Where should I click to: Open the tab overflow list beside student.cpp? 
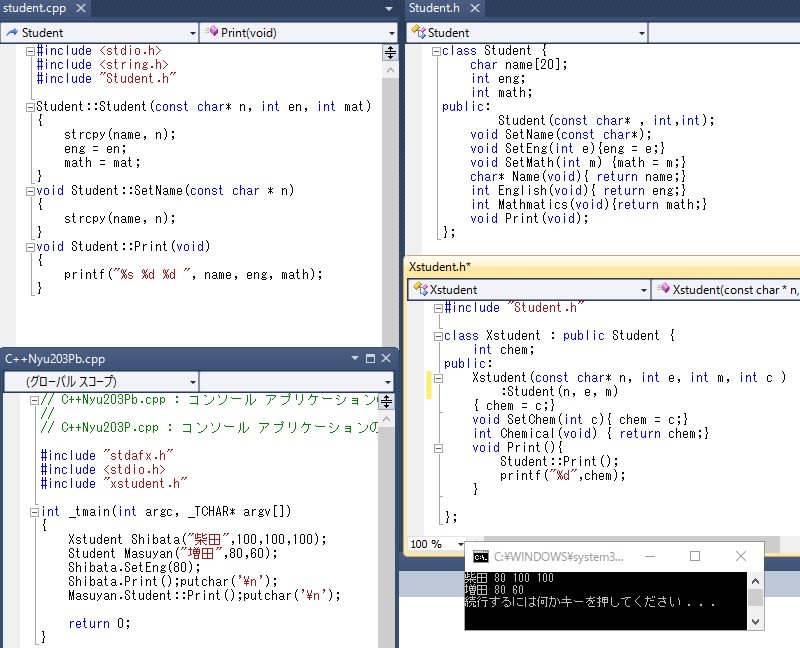tap(389, 9)
